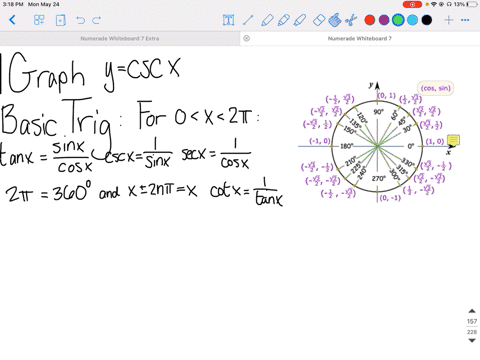This screenshot has height=360, width=480.
Task: Tap the '2π = 360°' handwritten note
Action: pos(48,192)
